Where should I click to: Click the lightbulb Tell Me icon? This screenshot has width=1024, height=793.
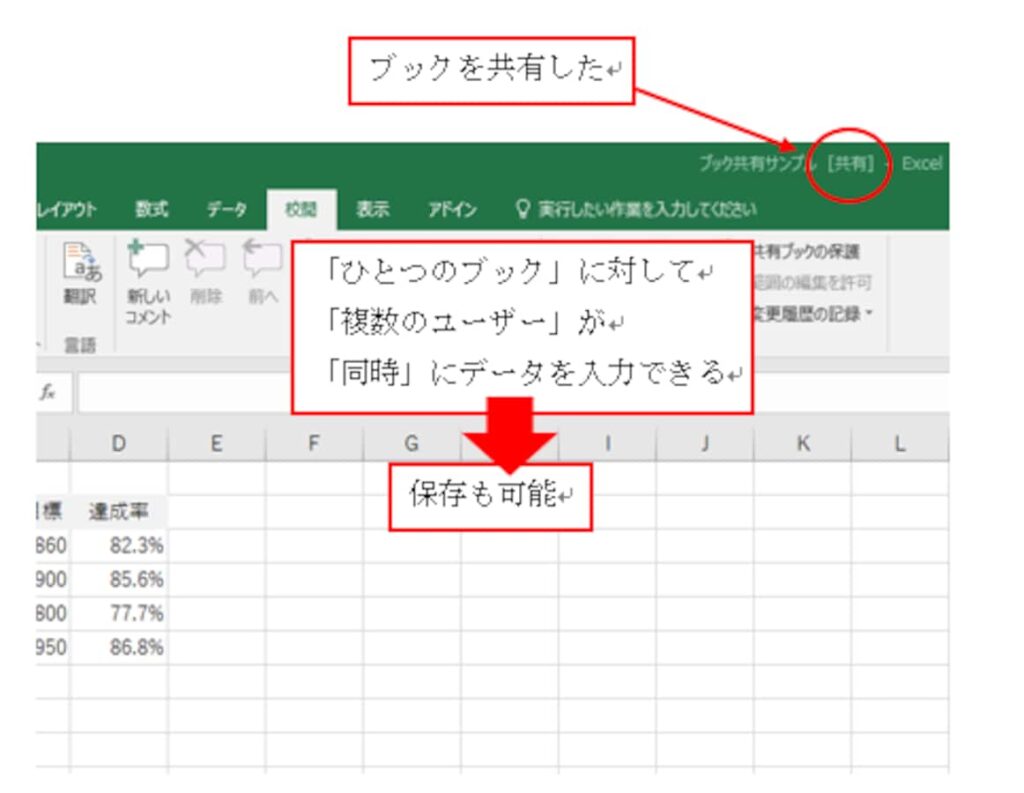click(x=522, y=210)
